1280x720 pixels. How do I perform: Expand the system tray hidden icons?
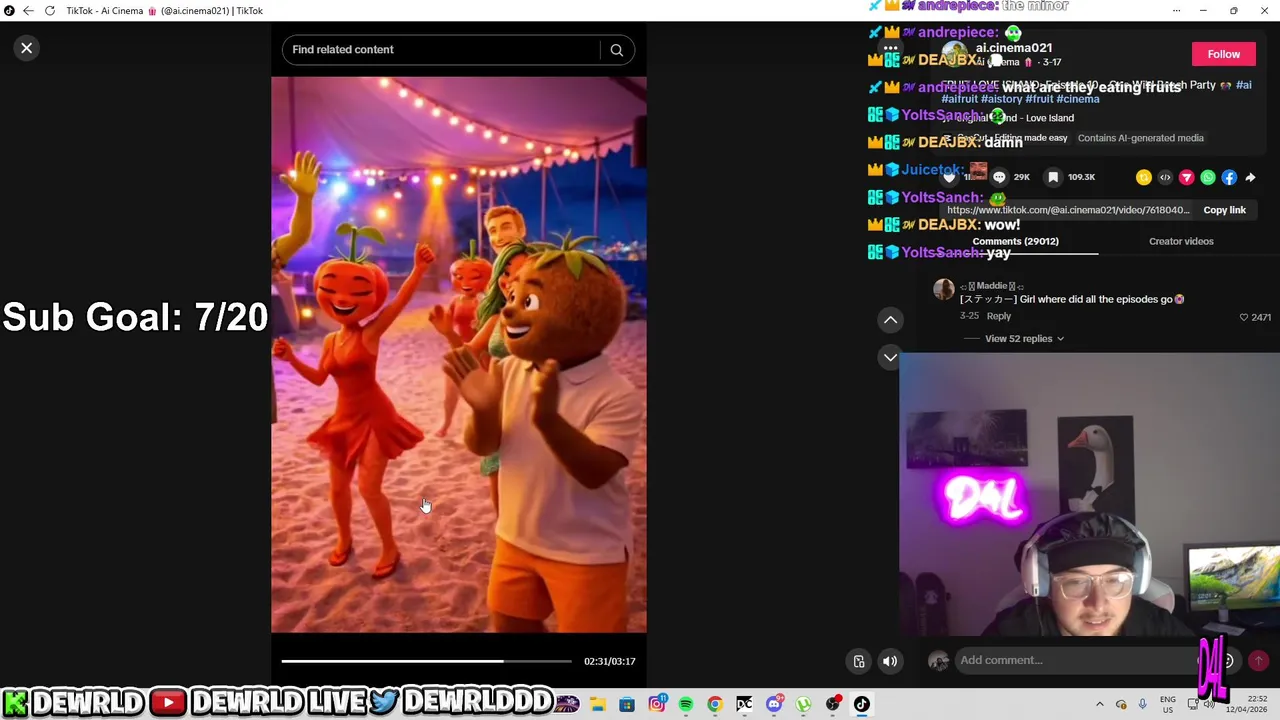[x=1100, y=704]
